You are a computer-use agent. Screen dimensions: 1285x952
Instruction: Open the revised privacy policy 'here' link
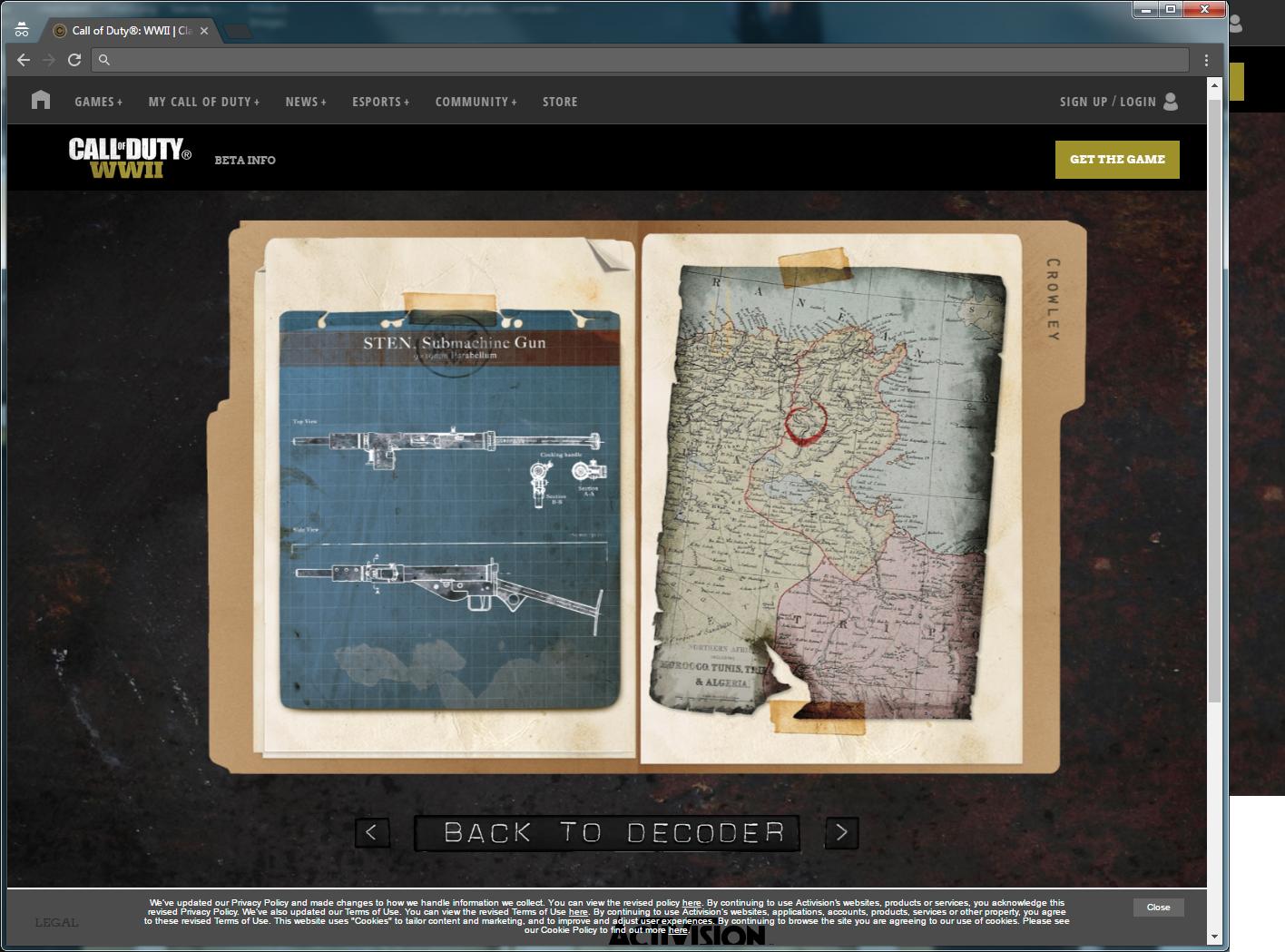[x=692, y=903]
